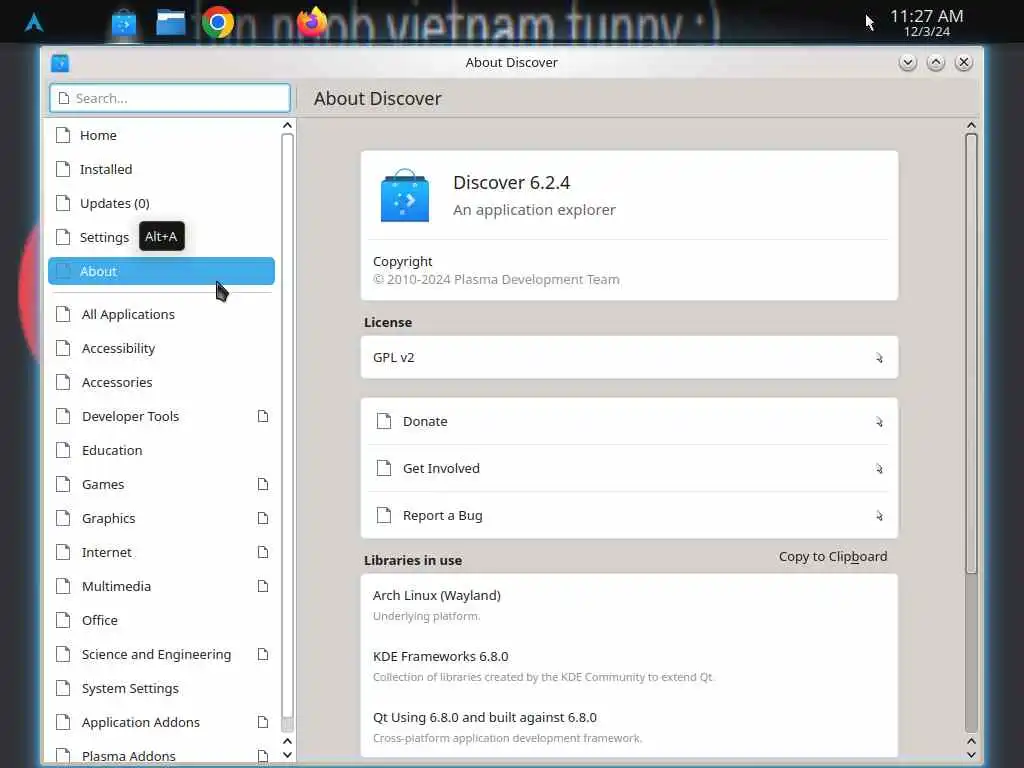Click the Settings icon in sidebar
Image resolution: width=1024 pixels, height=768 pixels.
[63, 237]
